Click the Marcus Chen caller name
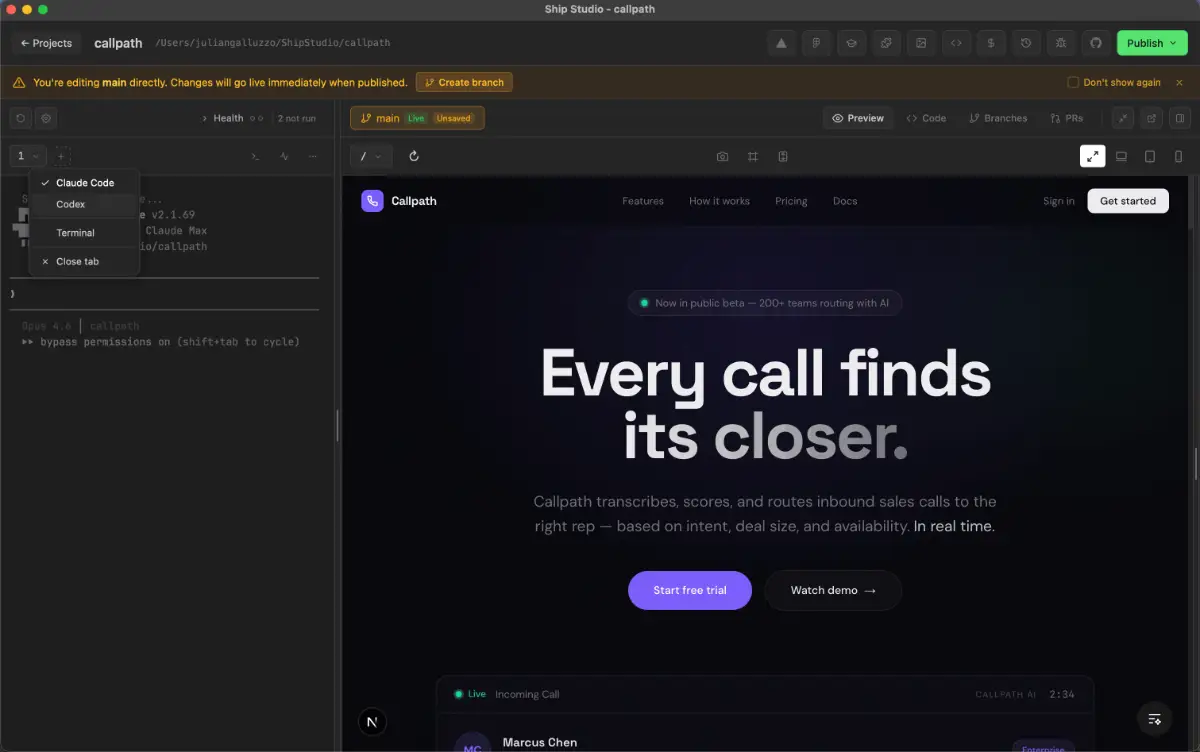 (x=540, y=743)
